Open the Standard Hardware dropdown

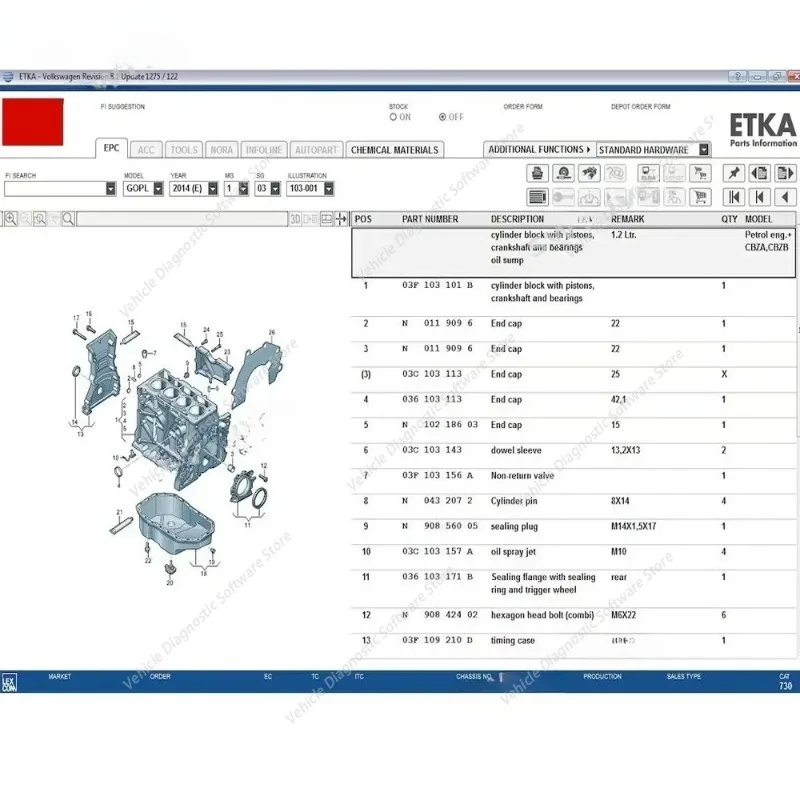coord(704,149)
